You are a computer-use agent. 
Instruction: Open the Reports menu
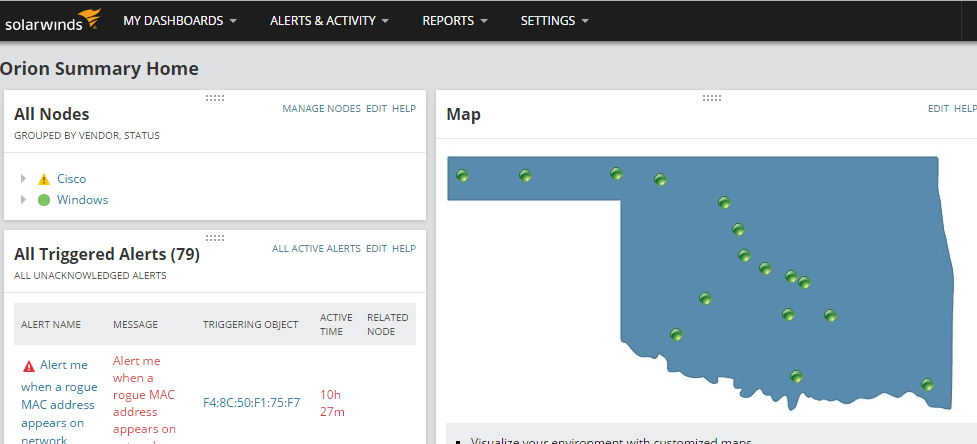(x=455, y=21)
